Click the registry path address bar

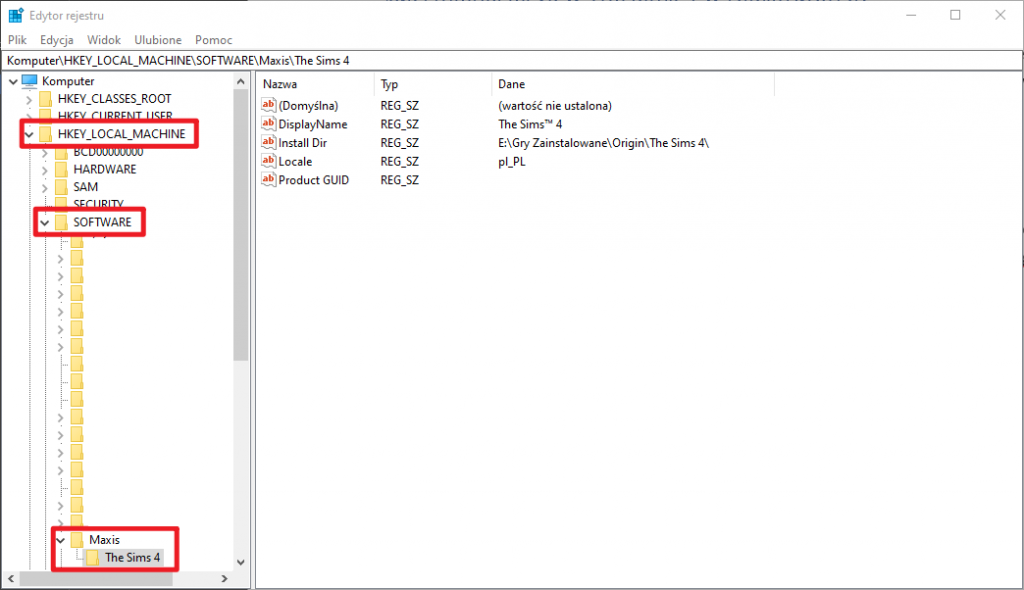coord(512,61)
